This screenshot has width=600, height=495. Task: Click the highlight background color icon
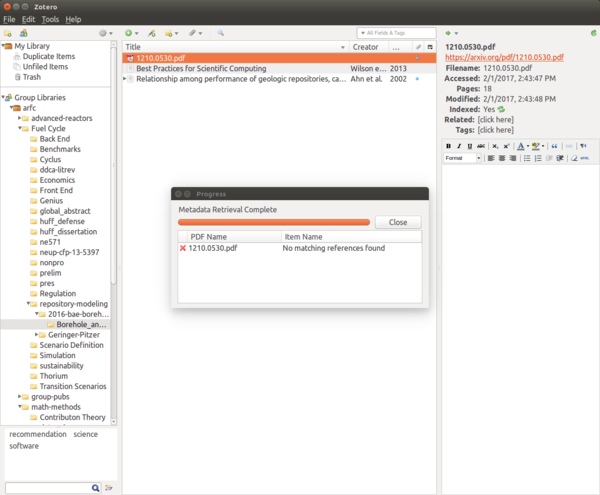(x=536, y=146)
